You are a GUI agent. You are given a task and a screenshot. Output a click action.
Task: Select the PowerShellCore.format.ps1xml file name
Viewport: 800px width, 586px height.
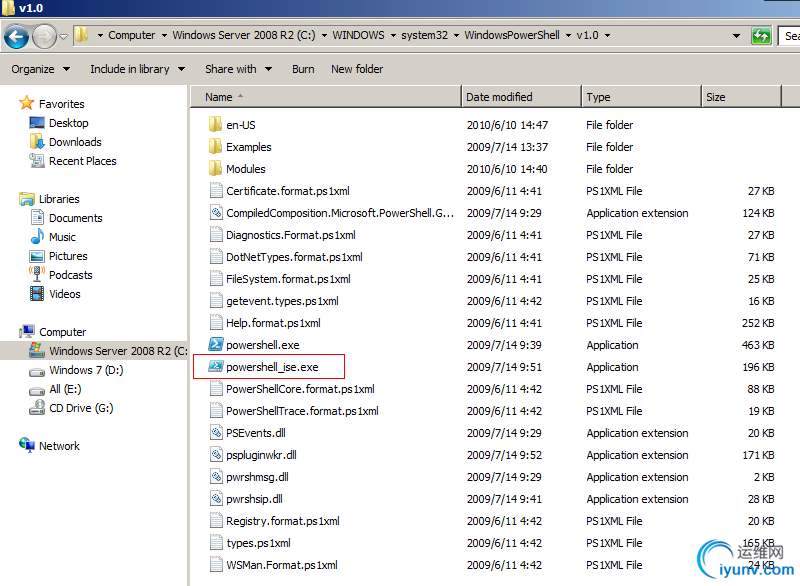301,389
